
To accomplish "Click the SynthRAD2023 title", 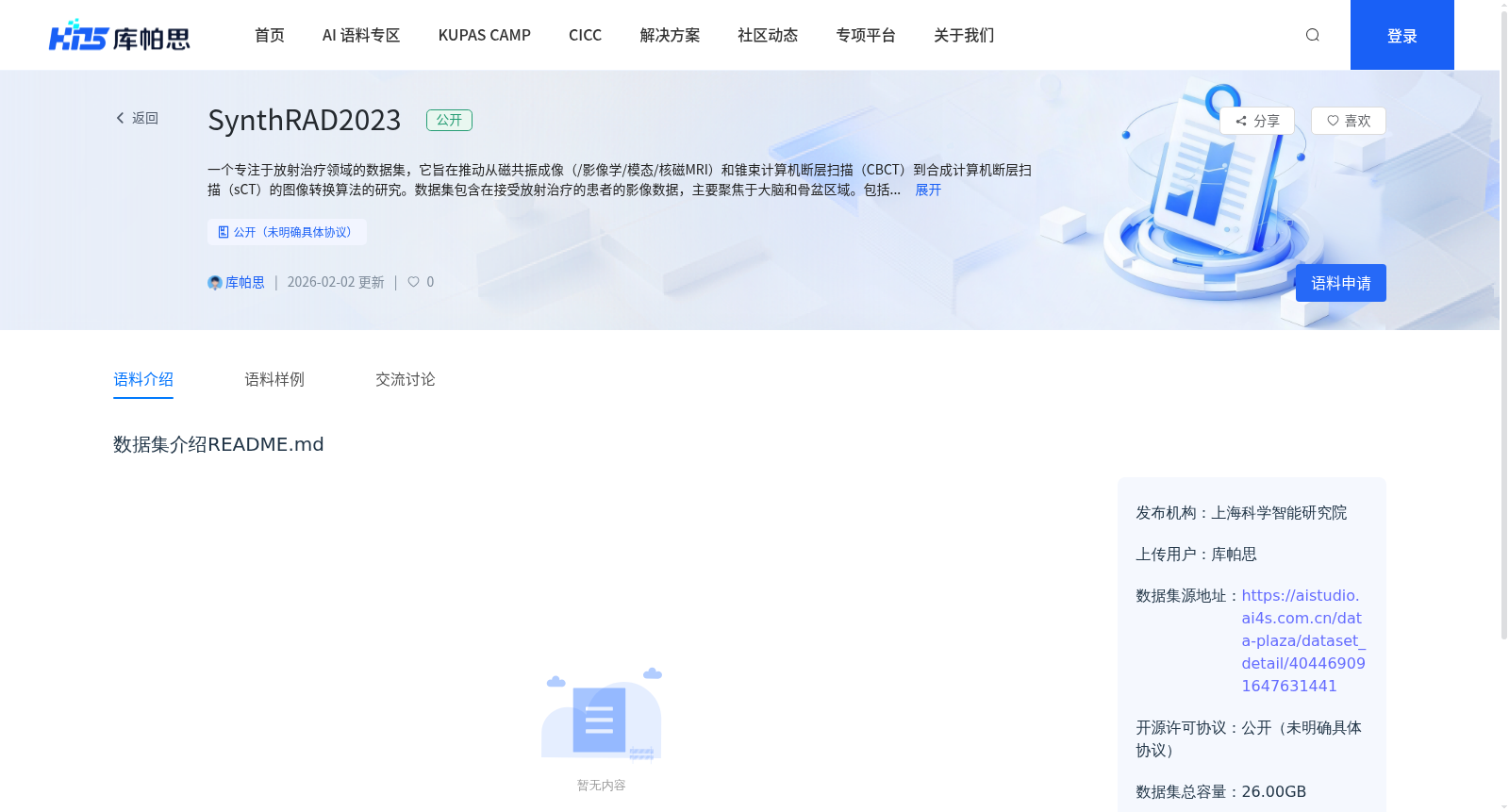I will (x=304, y=121).
